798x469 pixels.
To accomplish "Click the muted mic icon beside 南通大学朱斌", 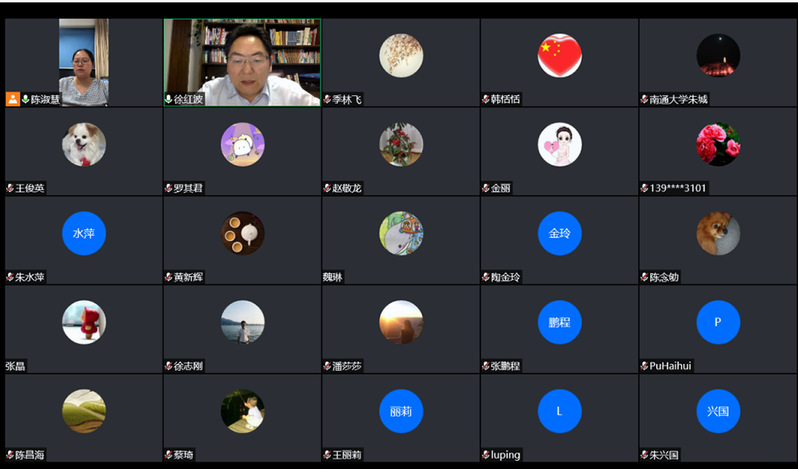I will point(644,99).
